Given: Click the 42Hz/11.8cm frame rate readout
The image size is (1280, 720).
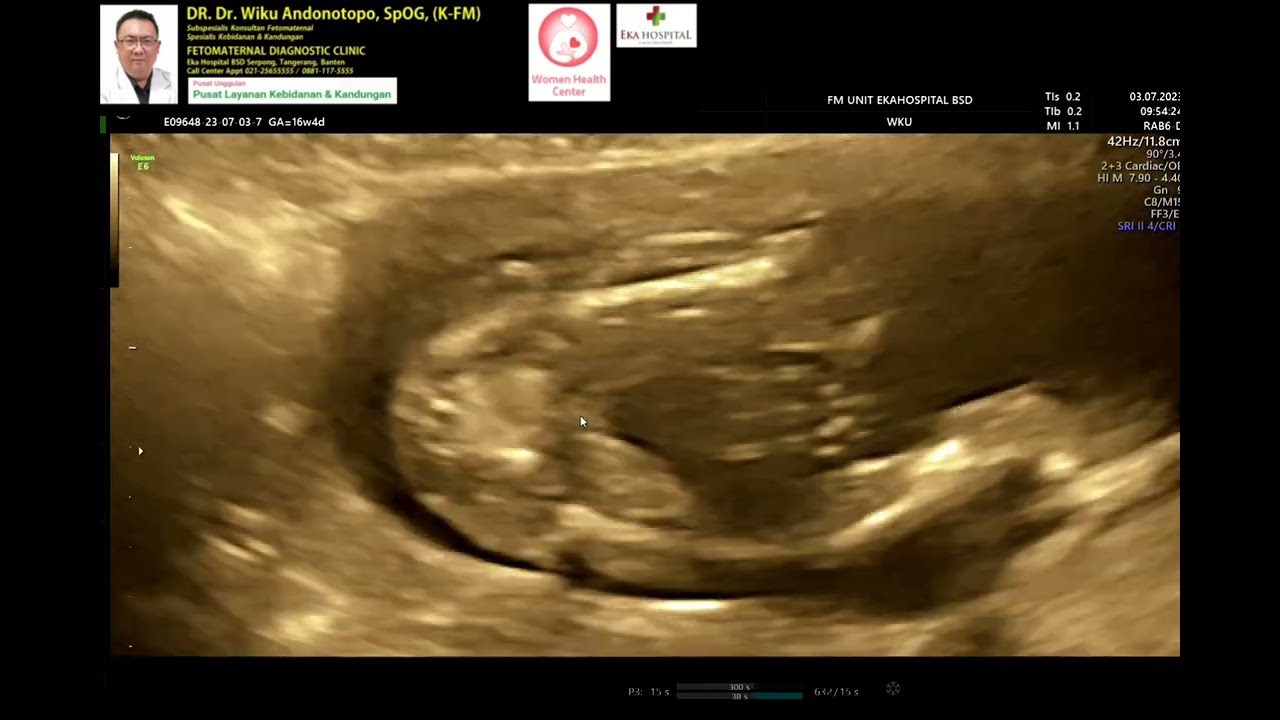Looking at the screenshot, I should coord(1143,142).
